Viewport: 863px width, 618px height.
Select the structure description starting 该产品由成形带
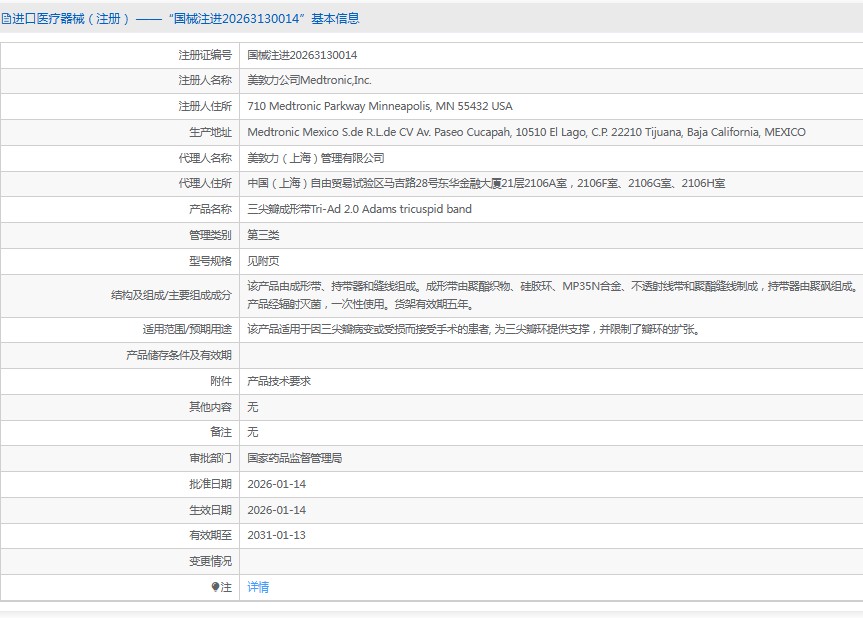coord(553,295)
